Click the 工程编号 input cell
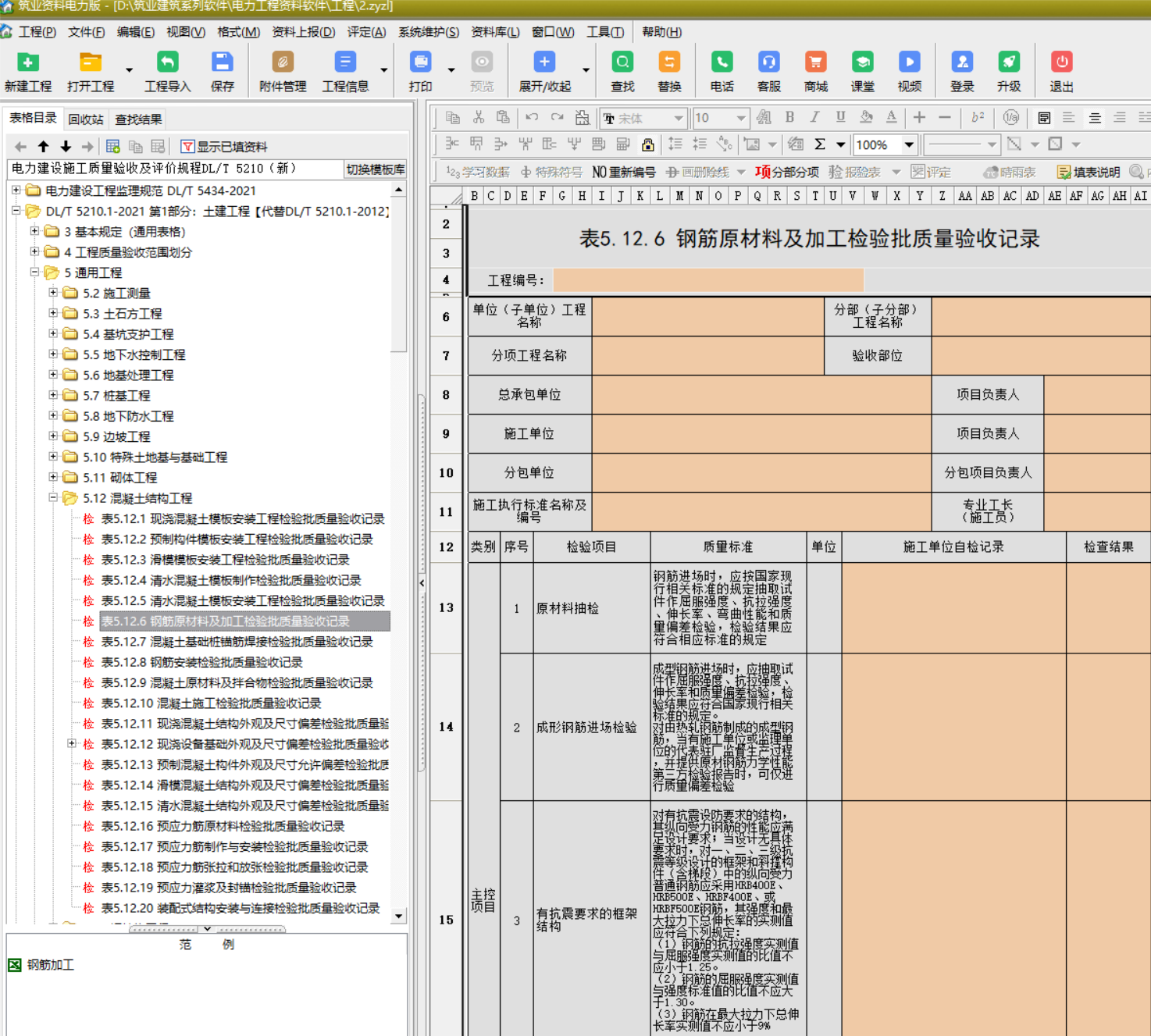Image resolution: width=1151 pixels, height=1036 pixels. pos(708,279)
